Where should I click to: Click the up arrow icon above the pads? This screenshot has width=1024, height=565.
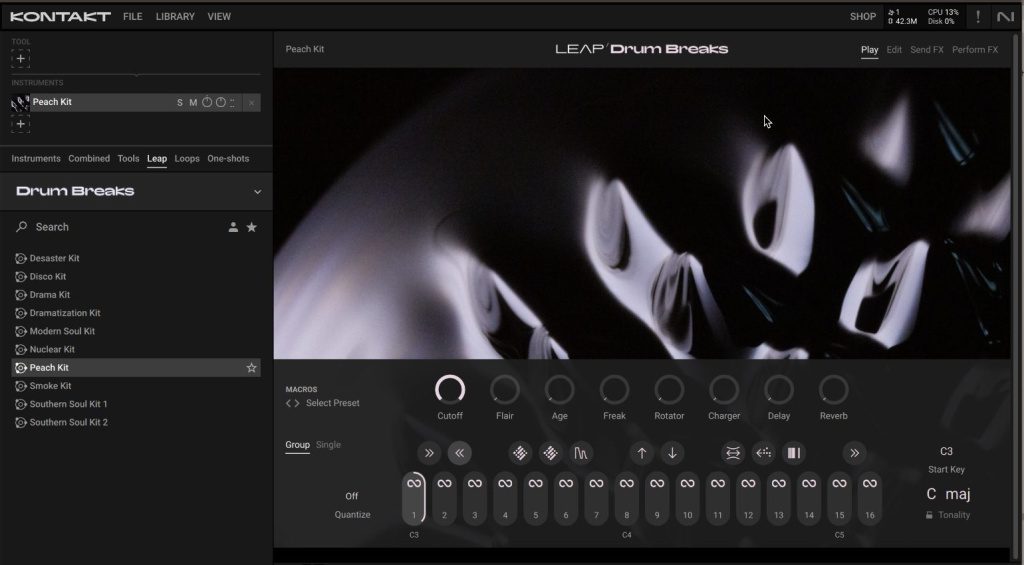coord(642,453)
